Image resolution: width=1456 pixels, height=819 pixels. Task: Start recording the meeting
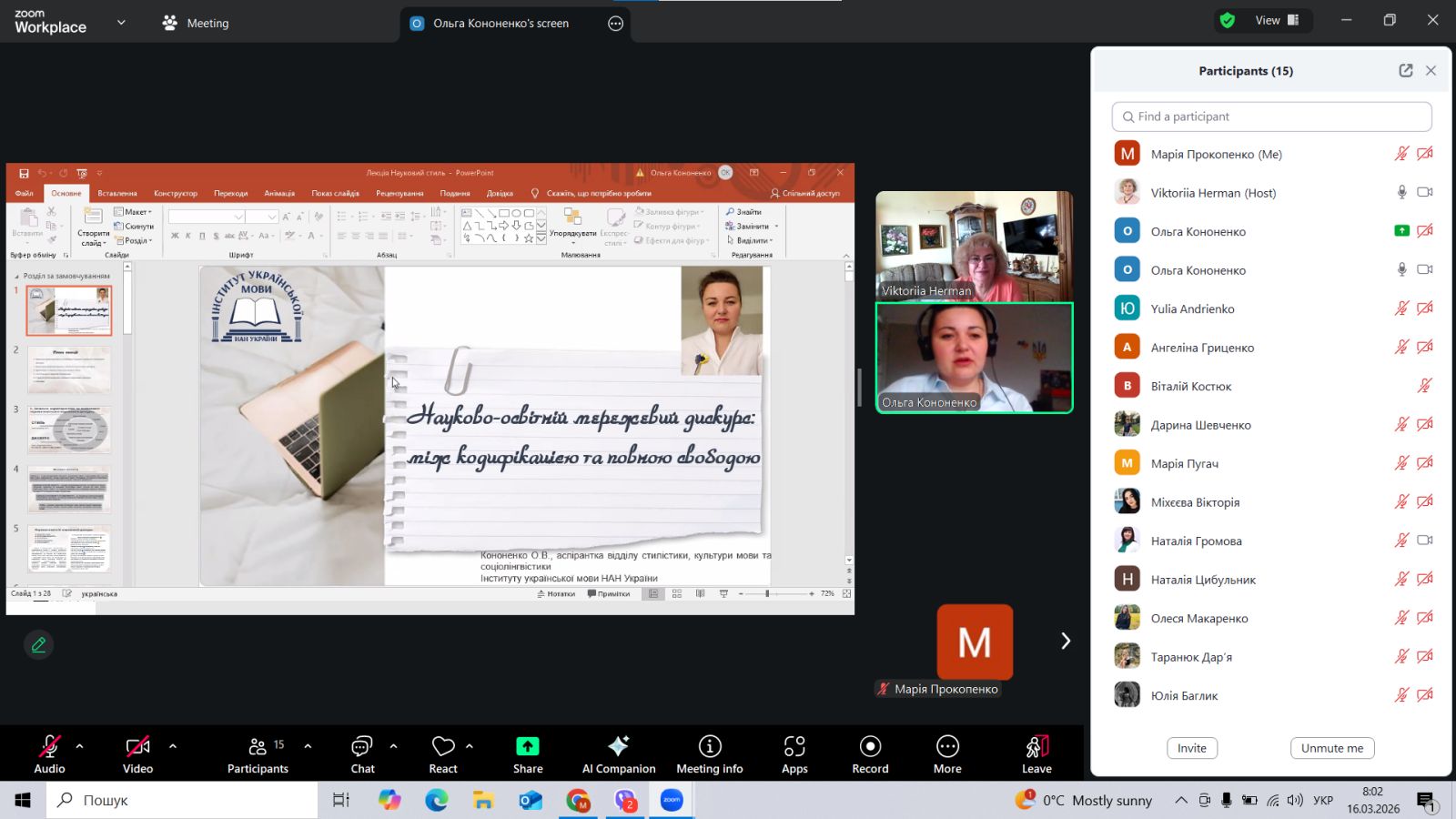pyautogui.click(x=870, y=753)
